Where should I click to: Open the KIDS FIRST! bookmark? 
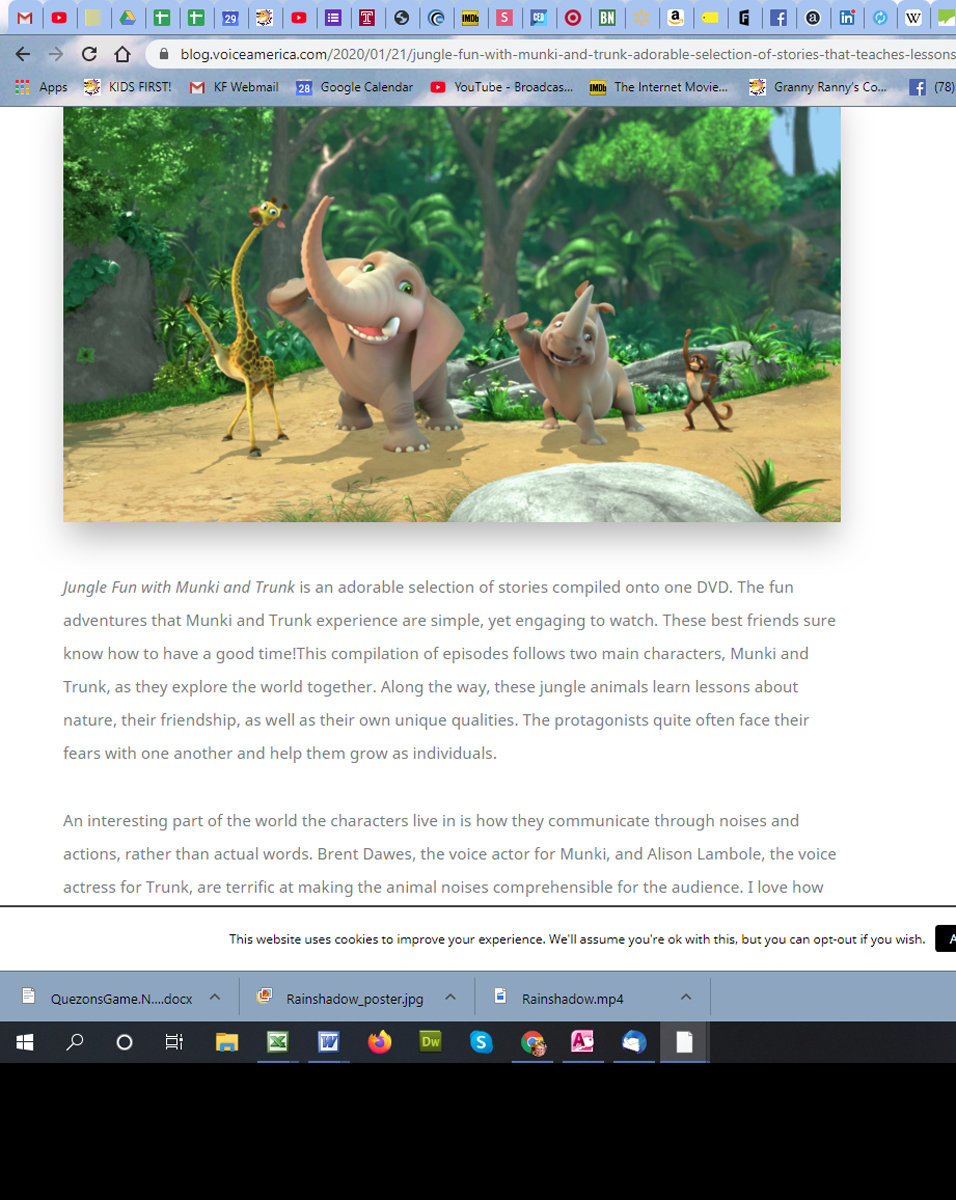pyautogui.click(x=128, y=87)
